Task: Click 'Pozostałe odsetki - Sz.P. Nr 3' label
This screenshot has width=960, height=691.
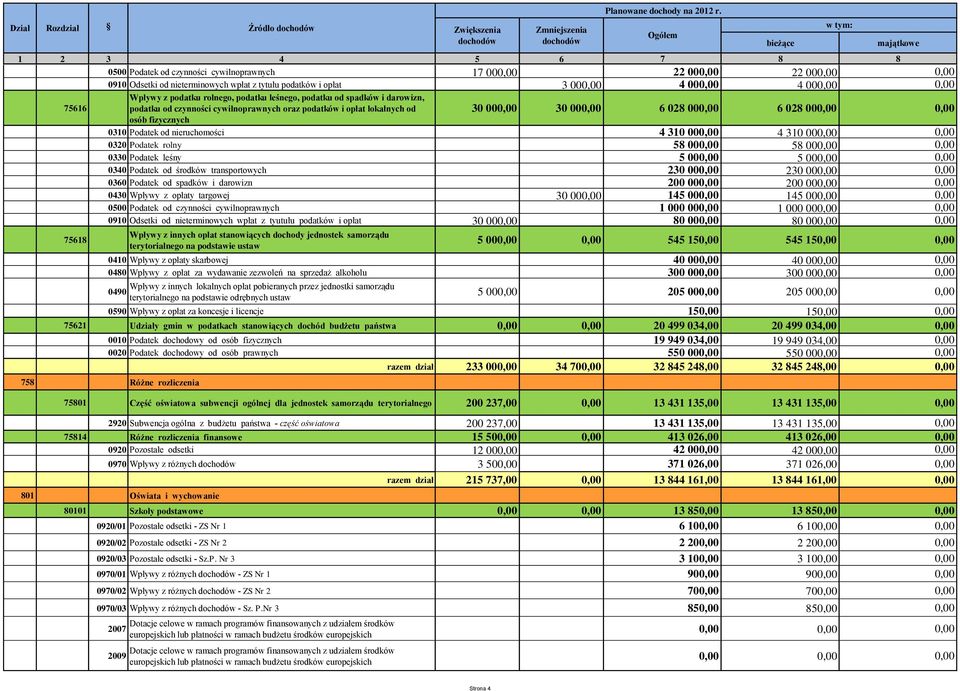Action: coord(182,559)
